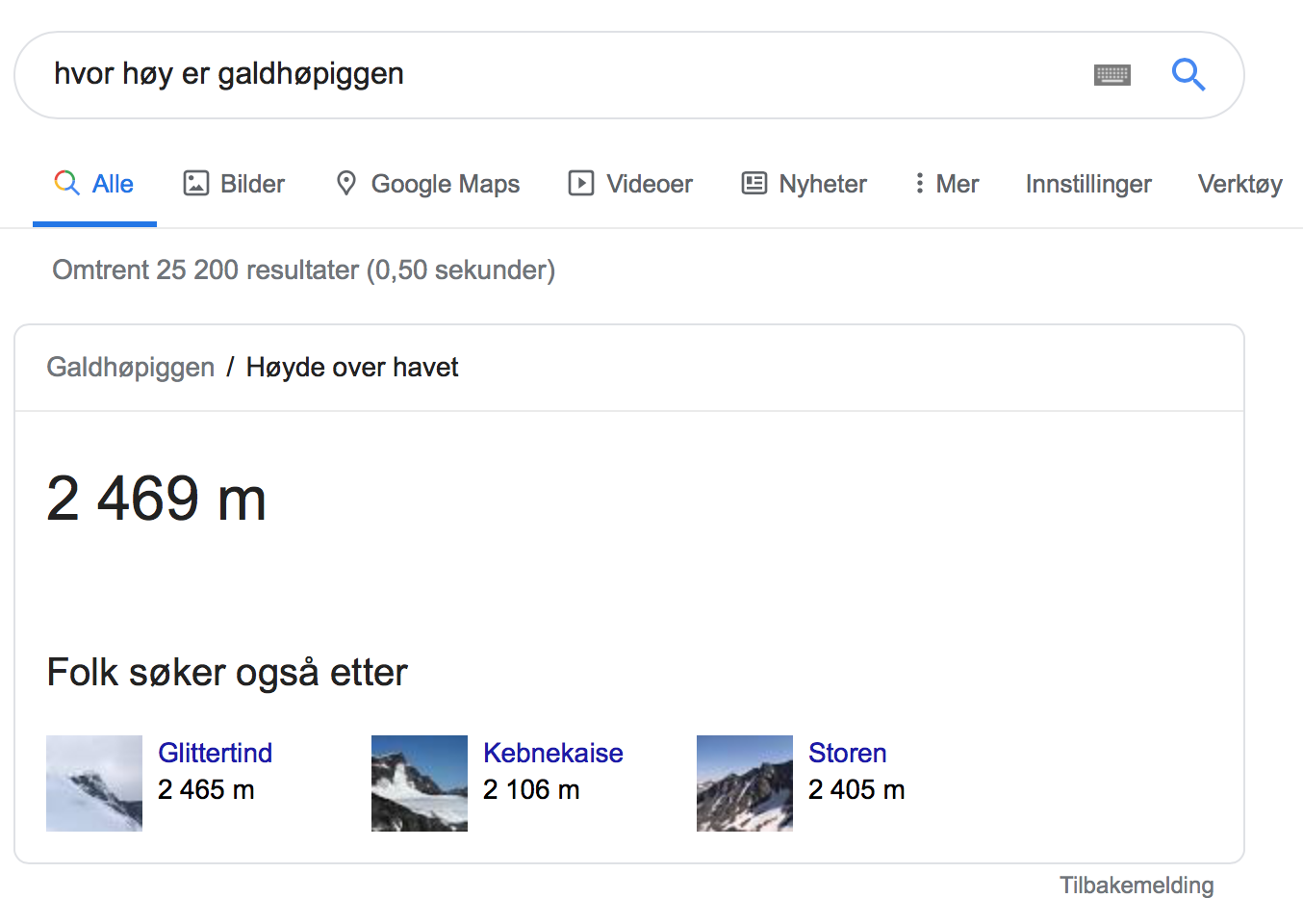Click the Galdhøpiggen breadcrumb link

click(131, 368)
